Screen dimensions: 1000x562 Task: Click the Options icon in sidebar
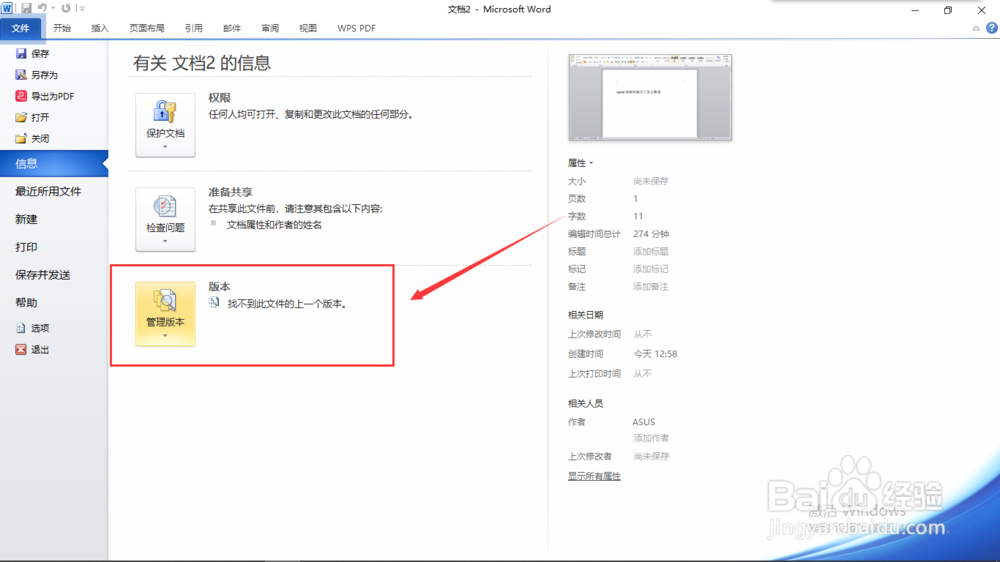point(21,328)
